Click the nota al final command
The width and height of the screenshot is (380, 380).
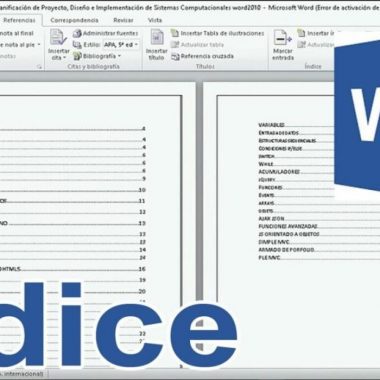point(17,33)
